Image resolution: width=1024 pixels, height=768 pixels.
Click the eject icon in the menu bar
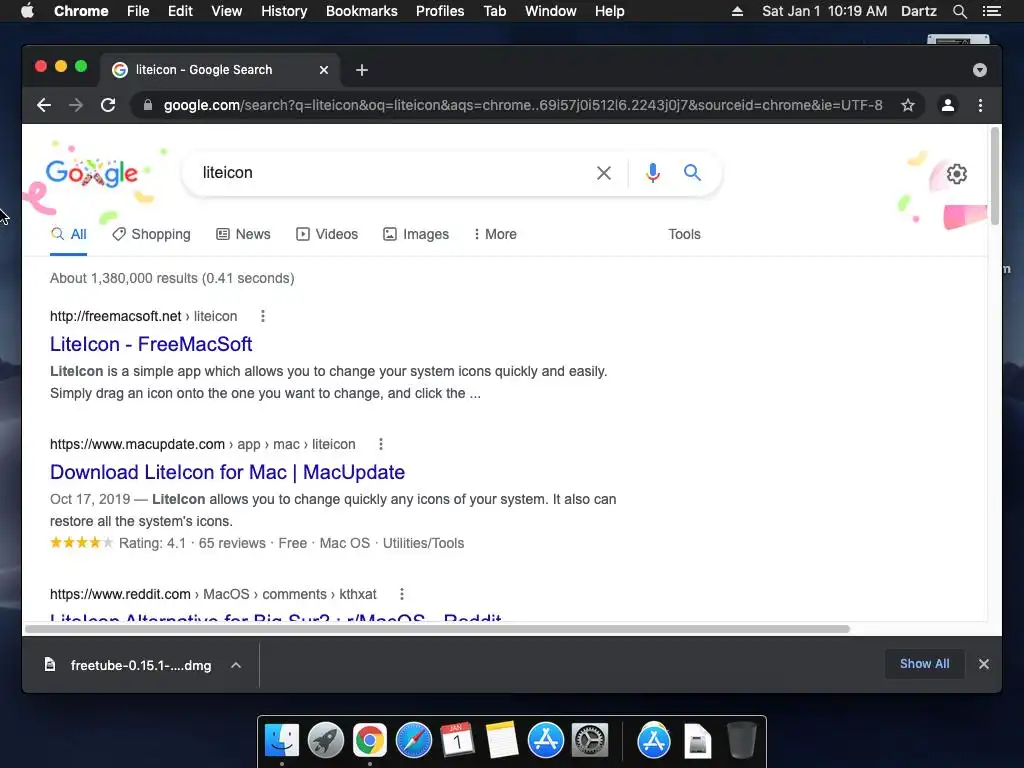737,11
